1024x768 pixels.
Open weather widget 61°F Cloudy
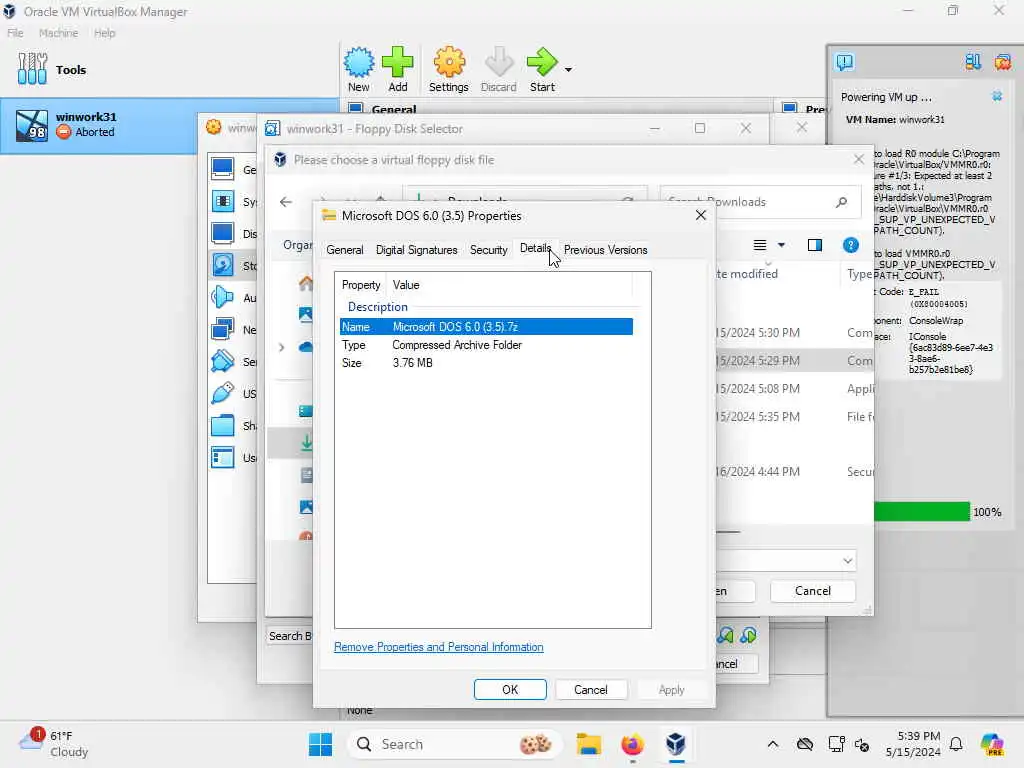tap(54, 744)
